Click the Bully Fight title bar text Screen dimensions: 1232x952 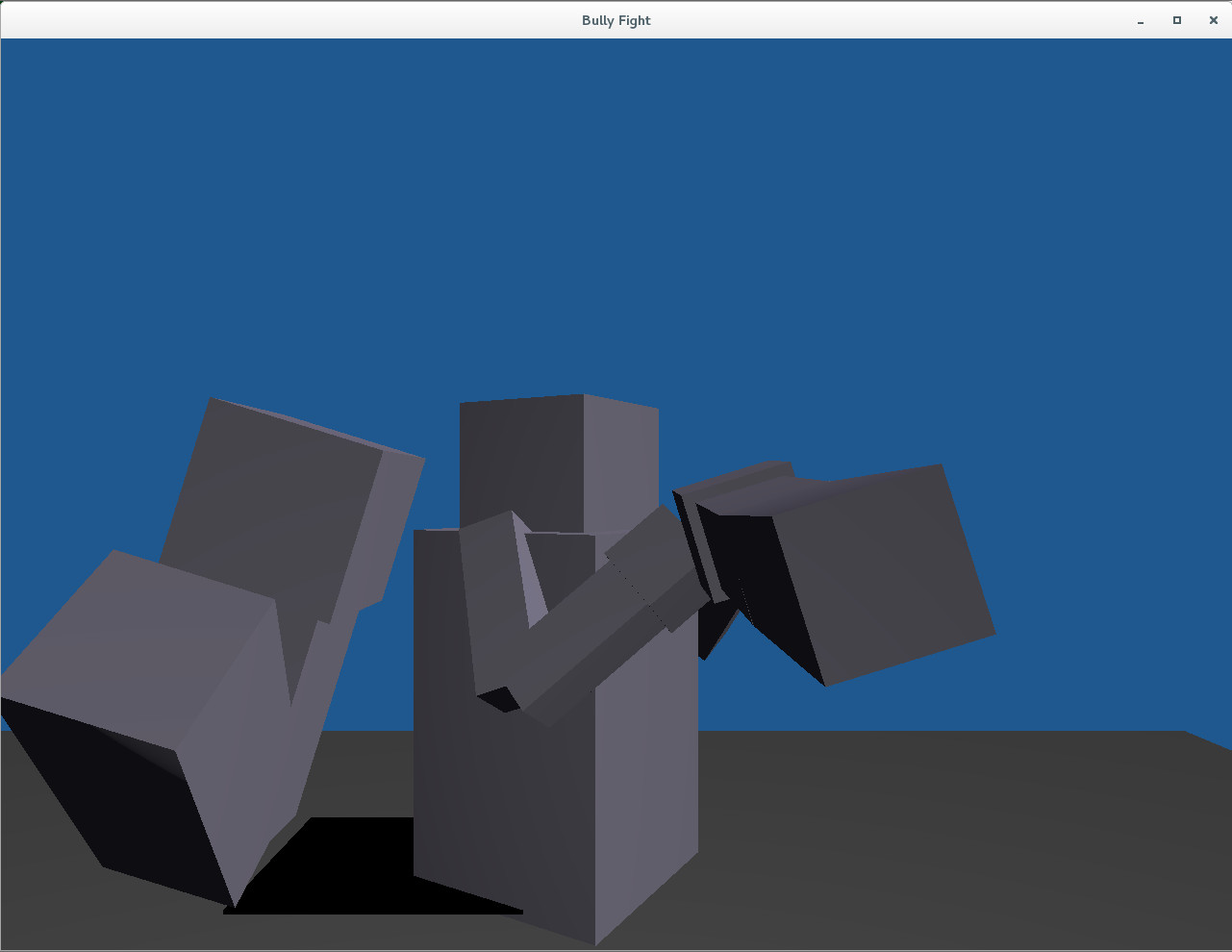click(616, 20)
